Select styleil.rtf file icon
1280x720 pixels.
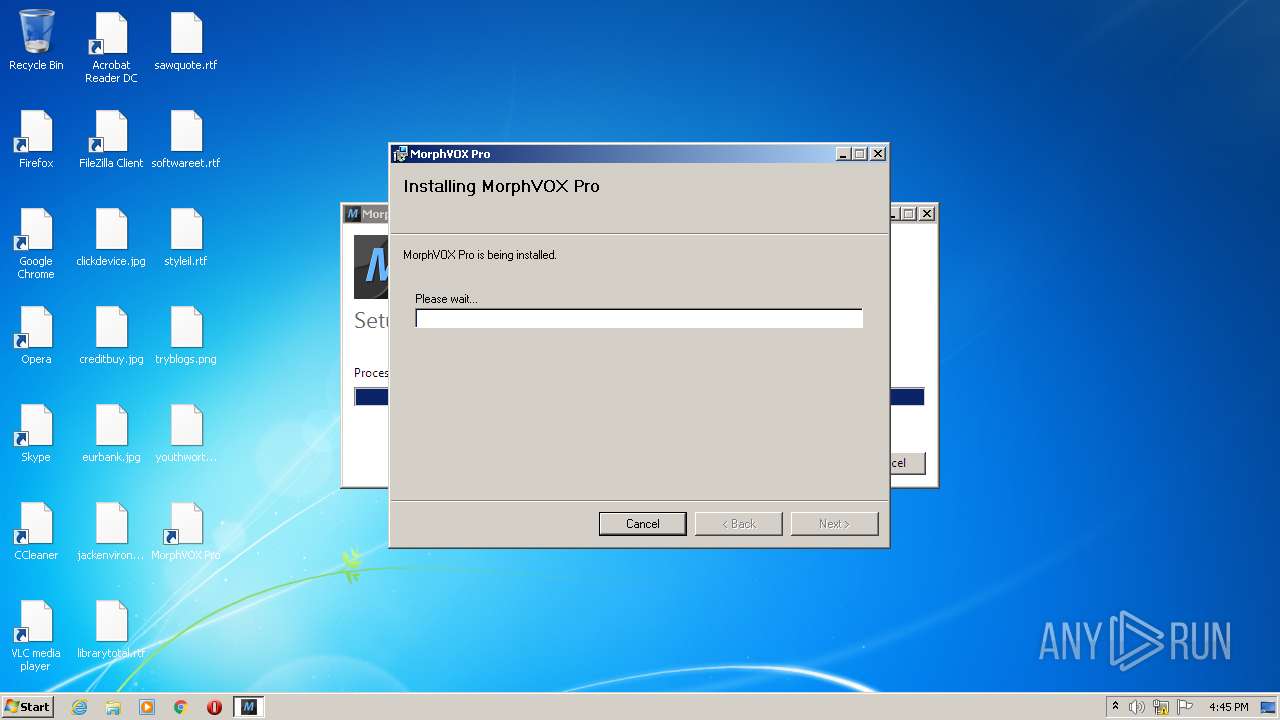pos(186,236)
